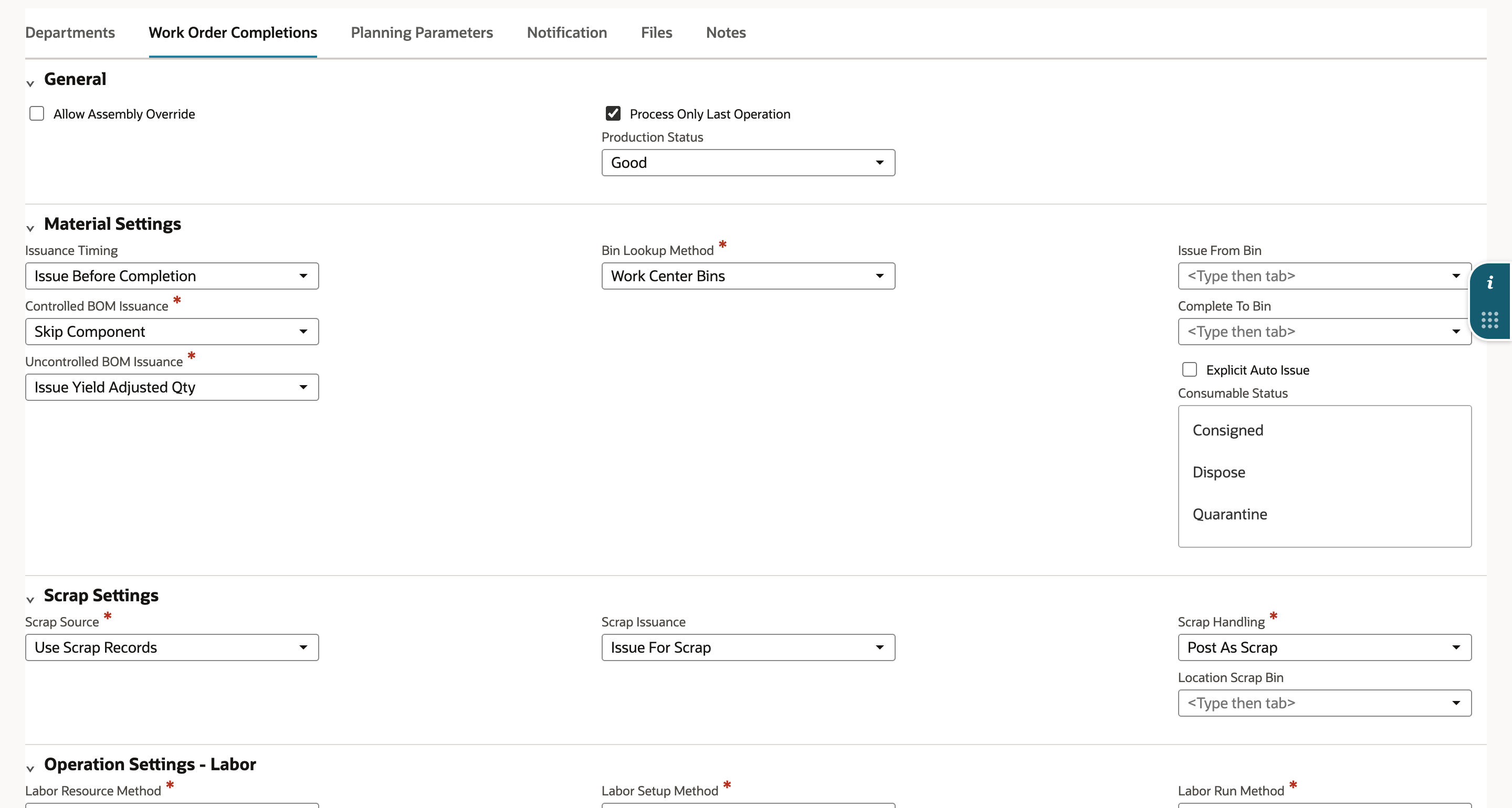The image size is (1512, 808).
Task: Open the info icon on side panel
Action: click(1490, 283)
